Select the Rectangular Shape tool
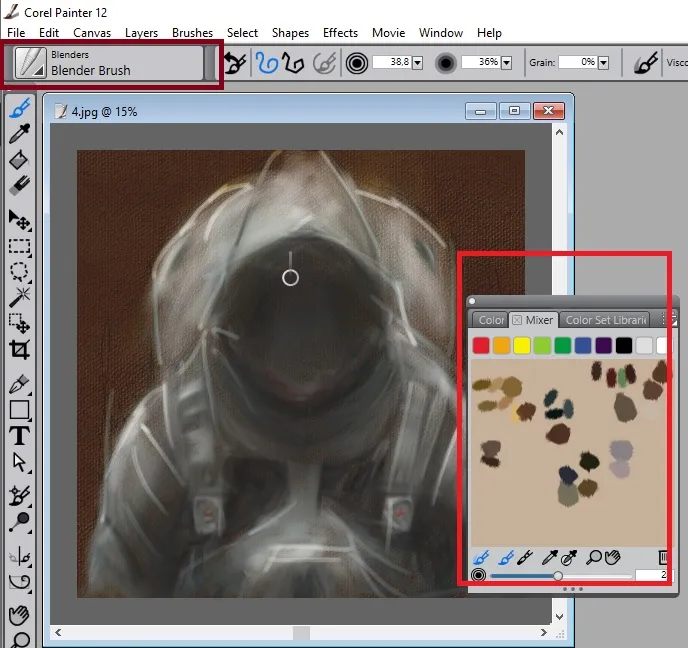Screen dimensions: 688x648 (x=19, y=410)
